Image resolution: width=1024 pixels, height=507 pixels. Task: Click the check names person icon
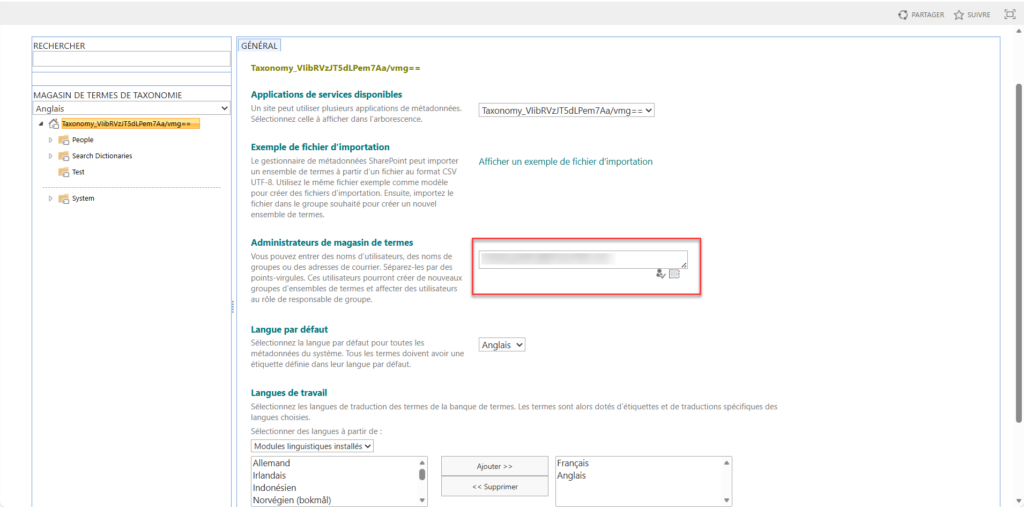point(661,273)
